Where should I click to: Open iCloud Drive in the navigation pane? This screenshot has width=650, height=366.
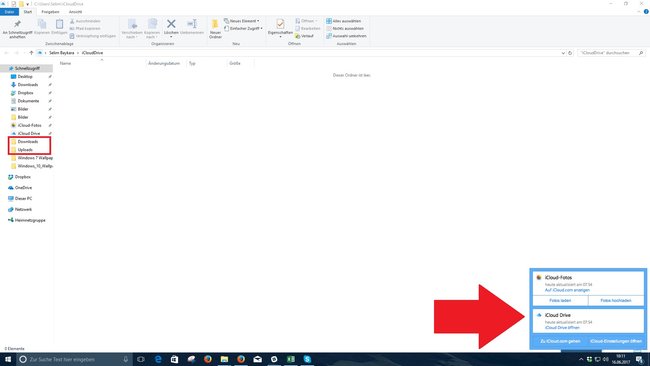29,133
